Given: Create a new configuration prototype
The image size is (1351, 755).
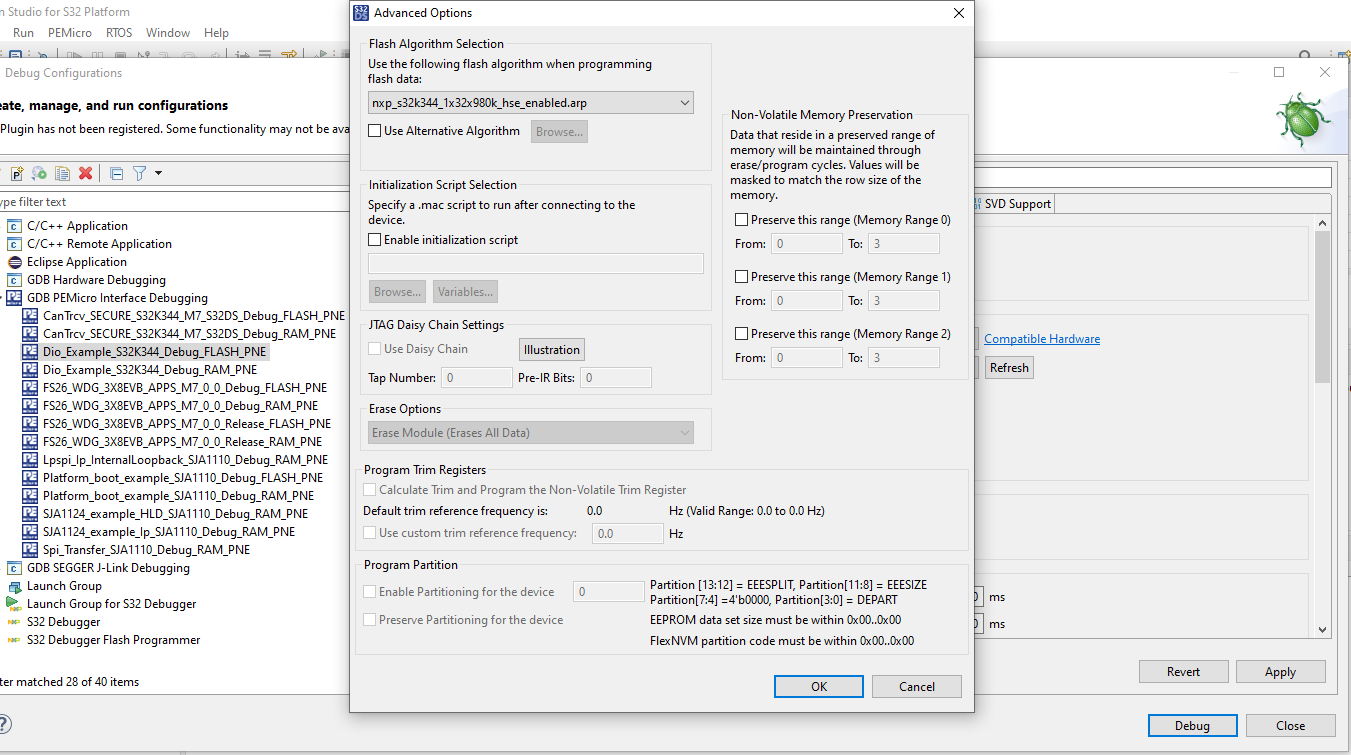Looking at the screenshot, I should pos(17,173).
